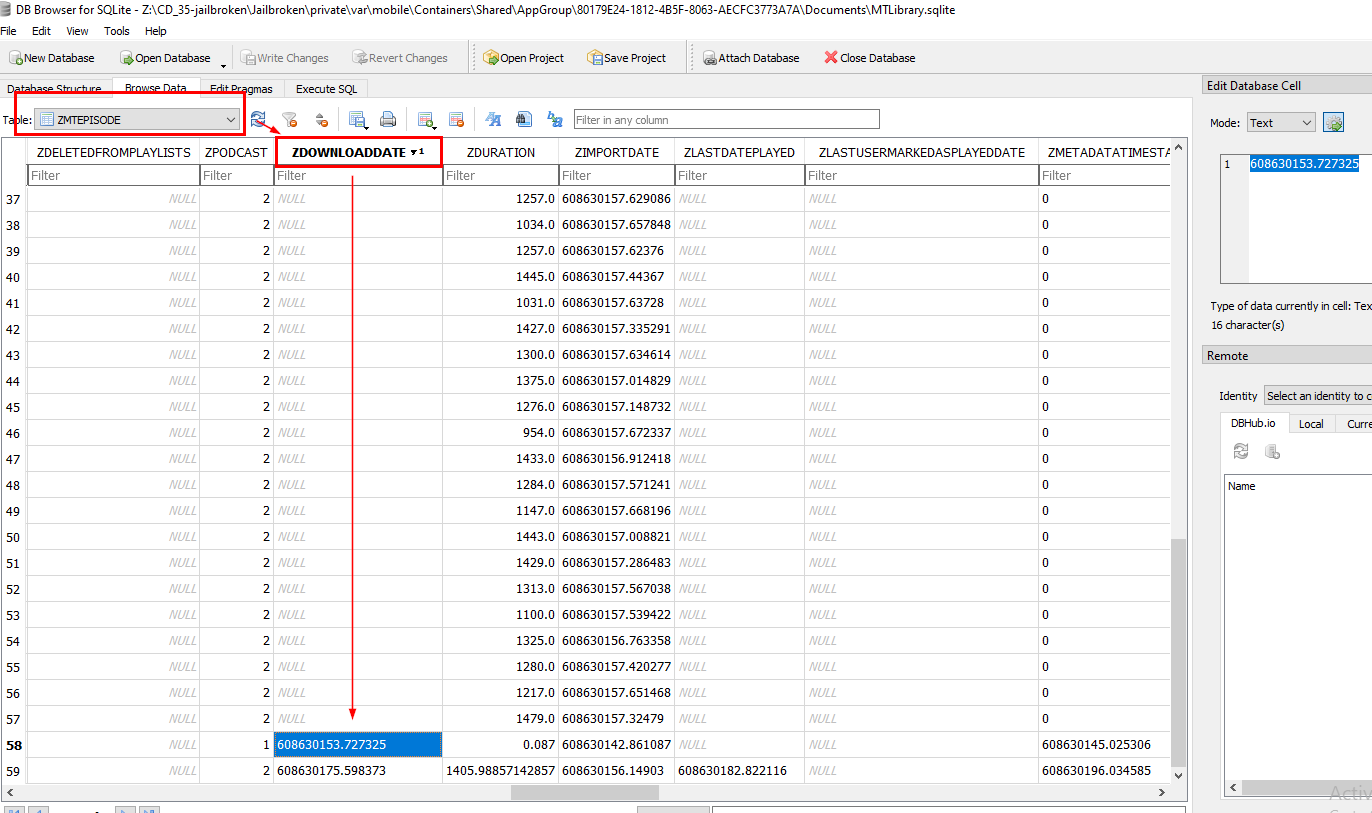Click the Close Database button
This screenshot has height=813, width=1372.
pyautogui.click(x=869, y=58)
